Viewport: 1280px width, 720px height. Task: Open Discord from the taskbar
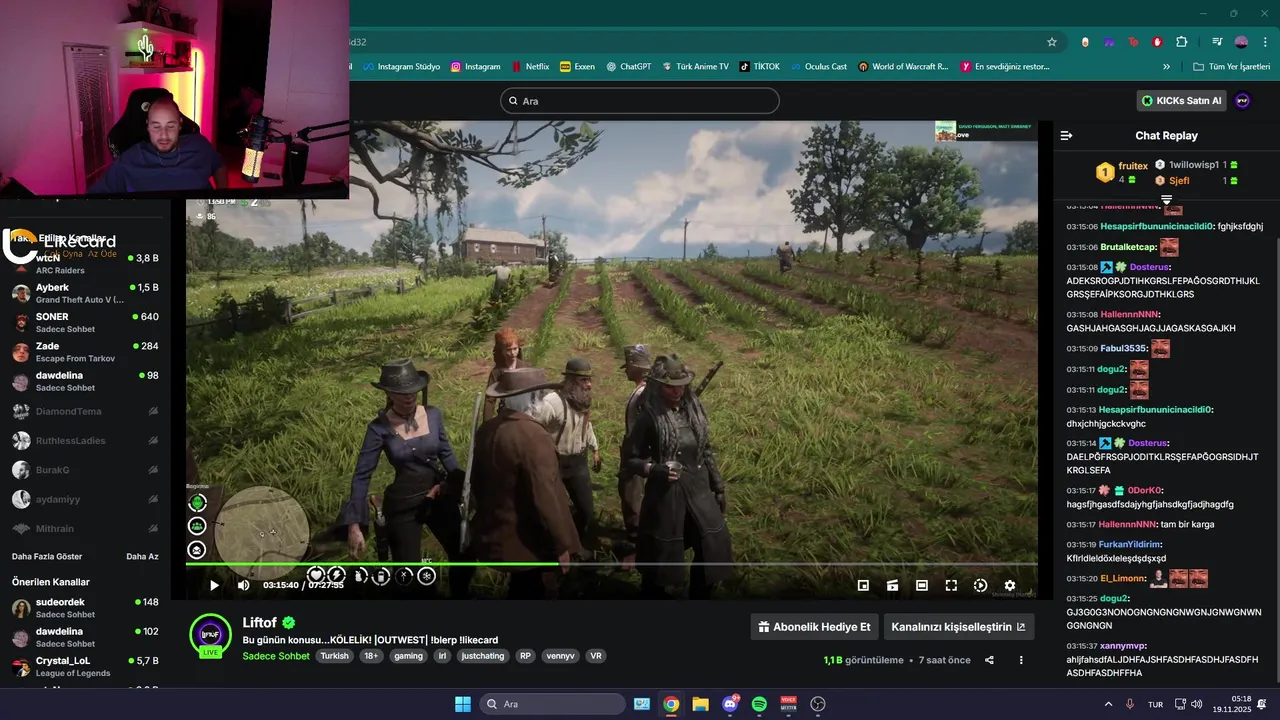(730, 704)
